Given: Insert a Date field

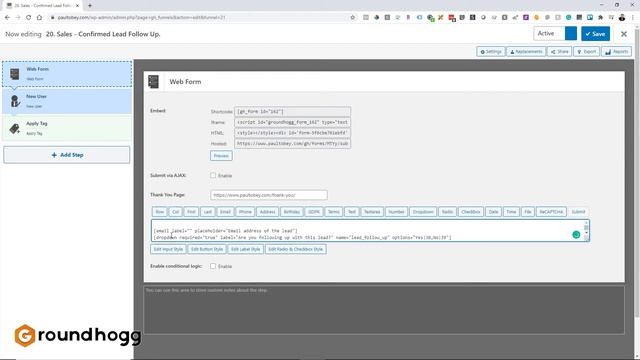Looking at the screenshot, I should [493, 212].
